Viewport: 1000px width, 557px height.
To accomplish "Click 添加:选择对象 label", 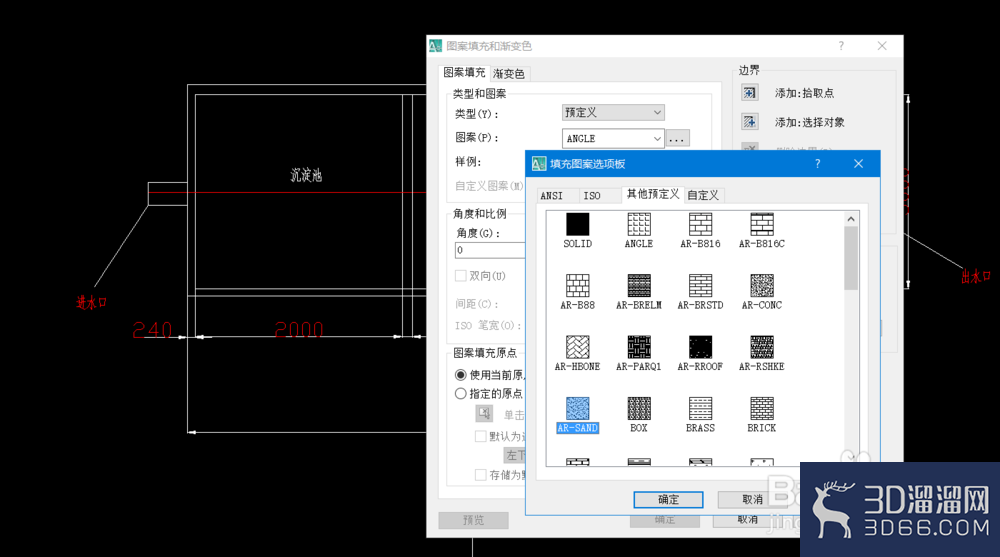I will 810,122.
